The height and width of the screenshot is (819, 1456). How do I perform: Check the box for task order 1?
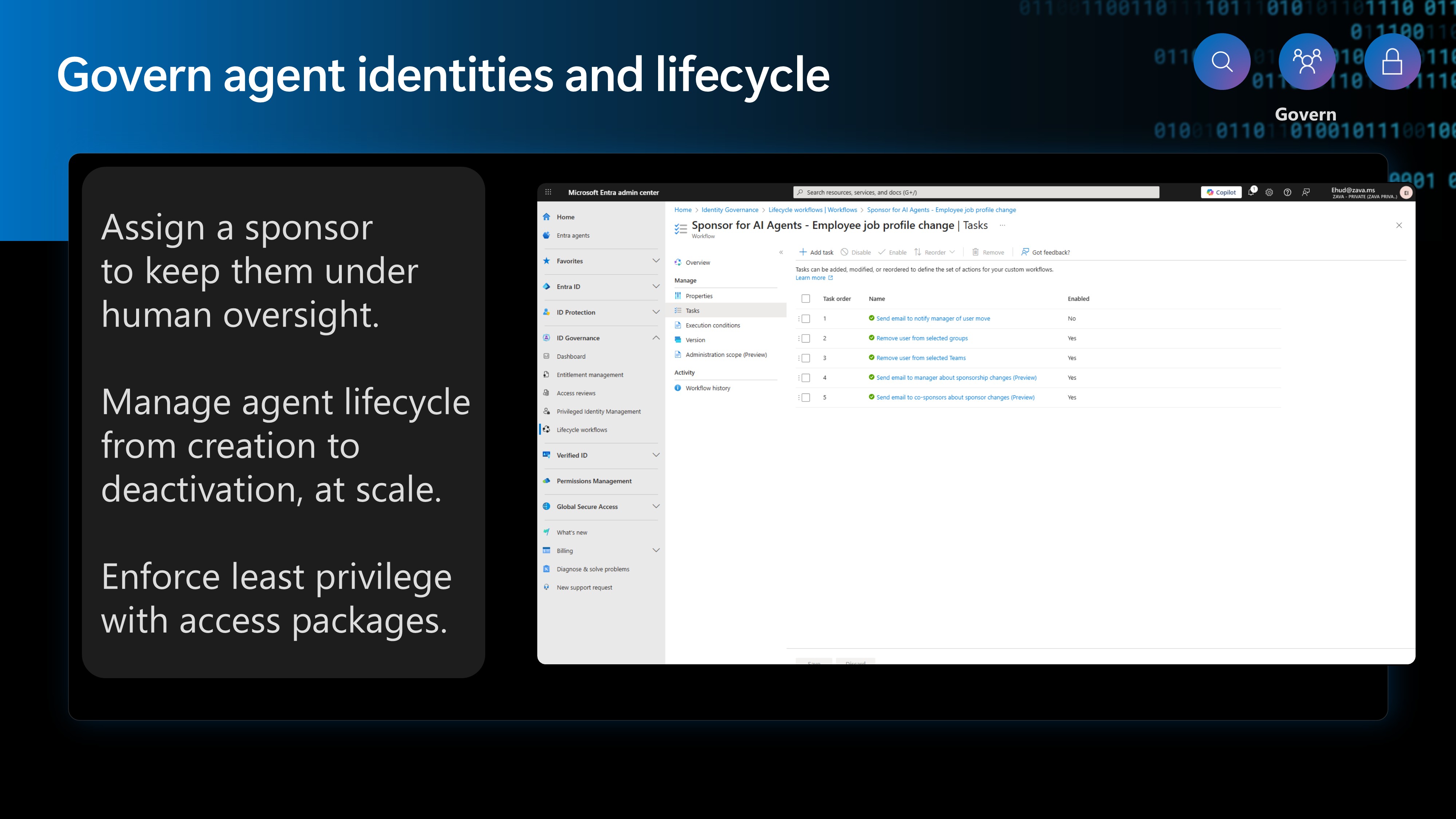(806, 319)
